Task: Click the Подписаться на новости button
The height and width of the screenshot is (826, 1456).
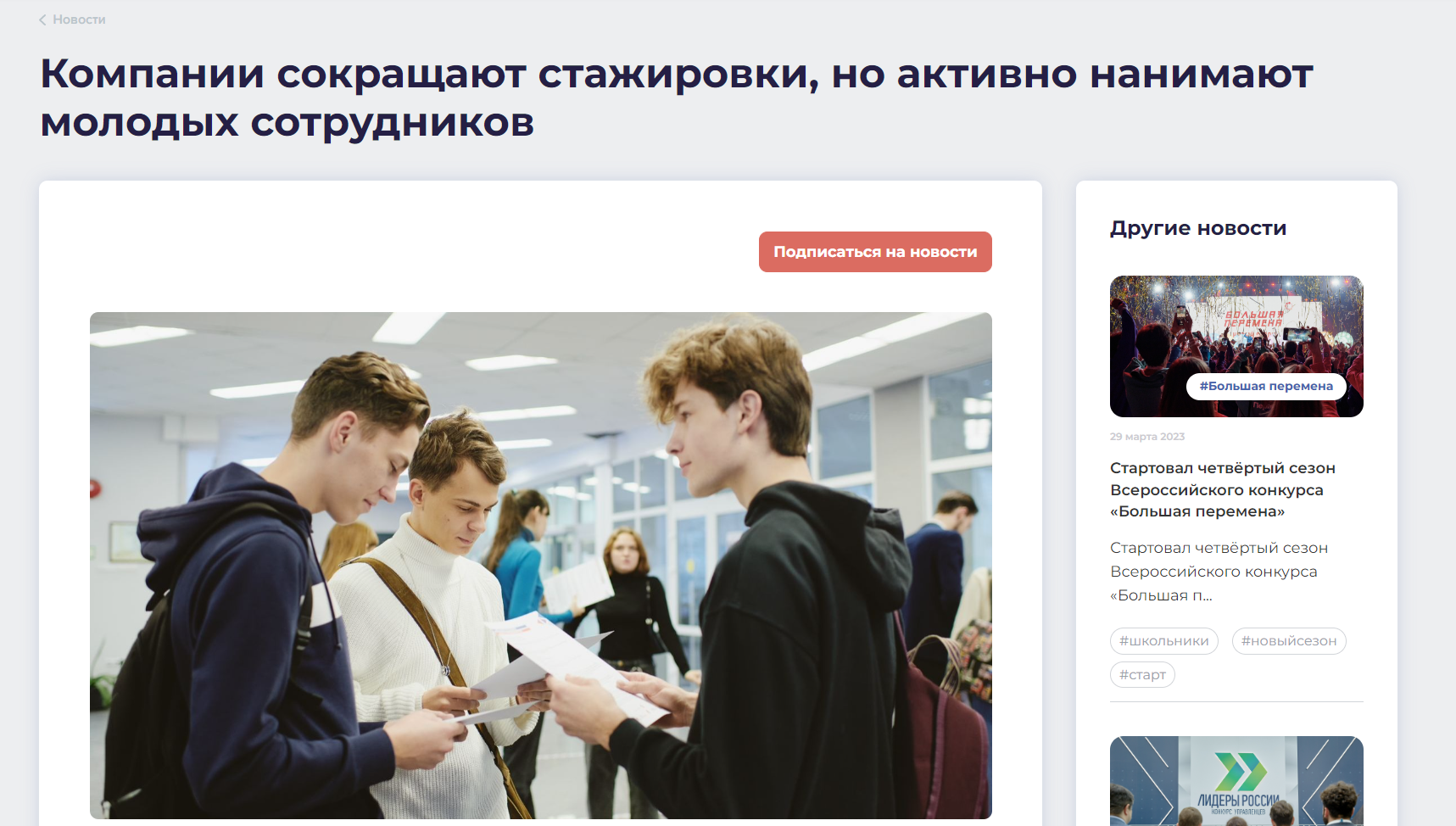Action: click(875, 252)
